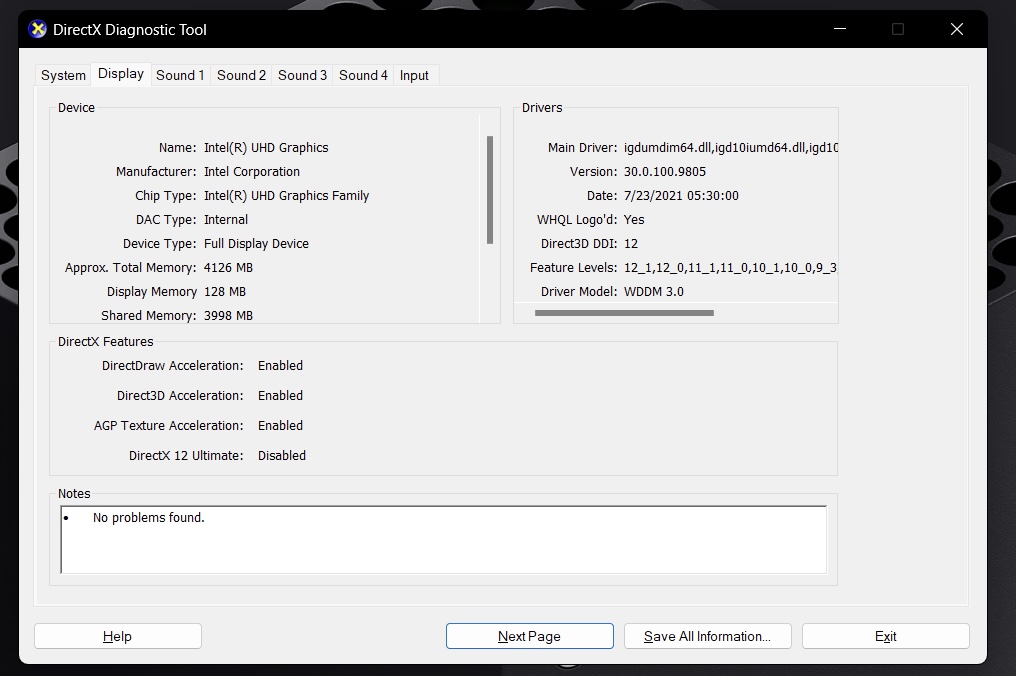Click the DirectX logo icon in title bar
Image resolution: width=1016 pixels, height=676 pixels.
(x=38, y=29)
